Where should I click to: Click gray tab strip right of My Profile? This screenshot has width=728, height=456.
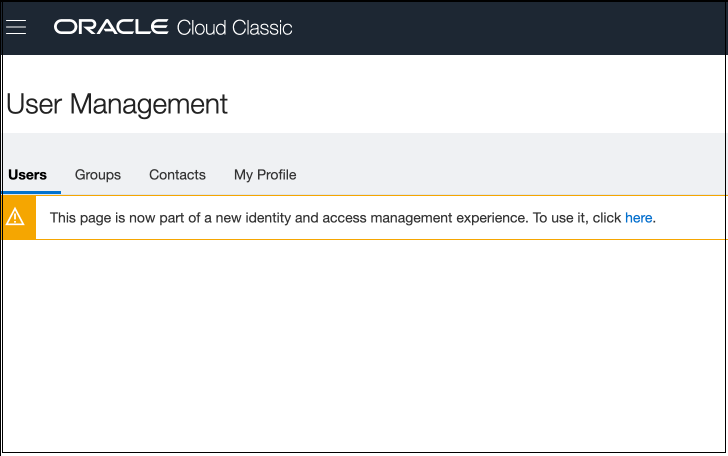click(510, 175)
